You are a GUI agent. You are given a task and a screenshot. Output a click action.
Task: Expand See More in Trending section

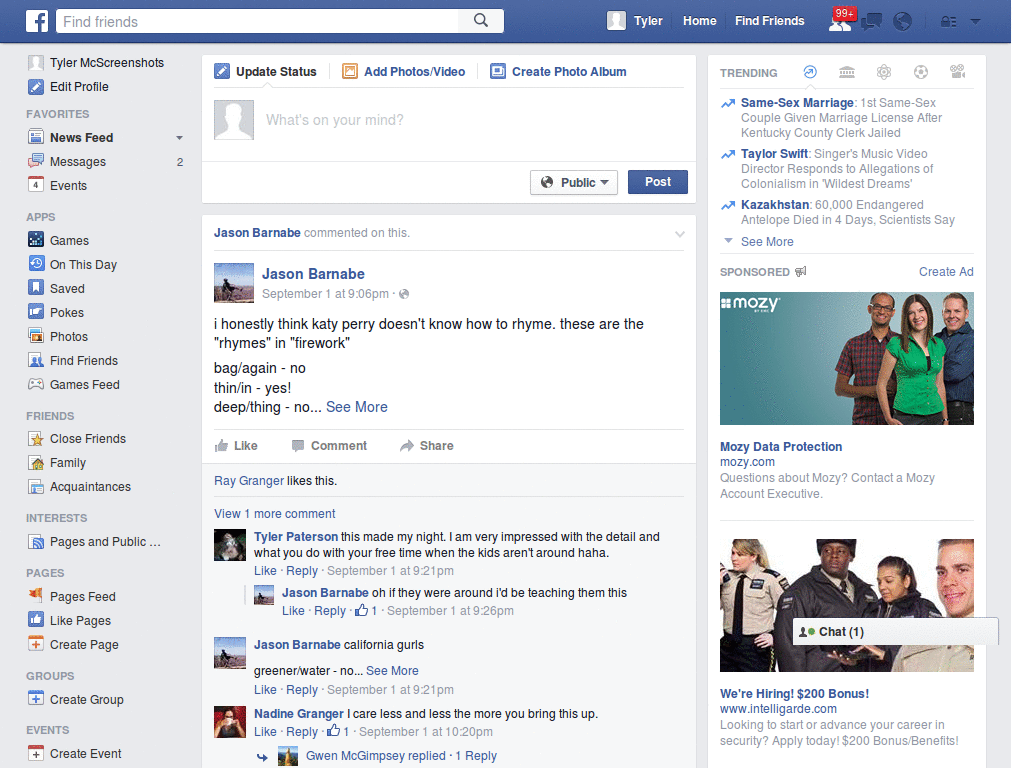[x=767, y=242]
